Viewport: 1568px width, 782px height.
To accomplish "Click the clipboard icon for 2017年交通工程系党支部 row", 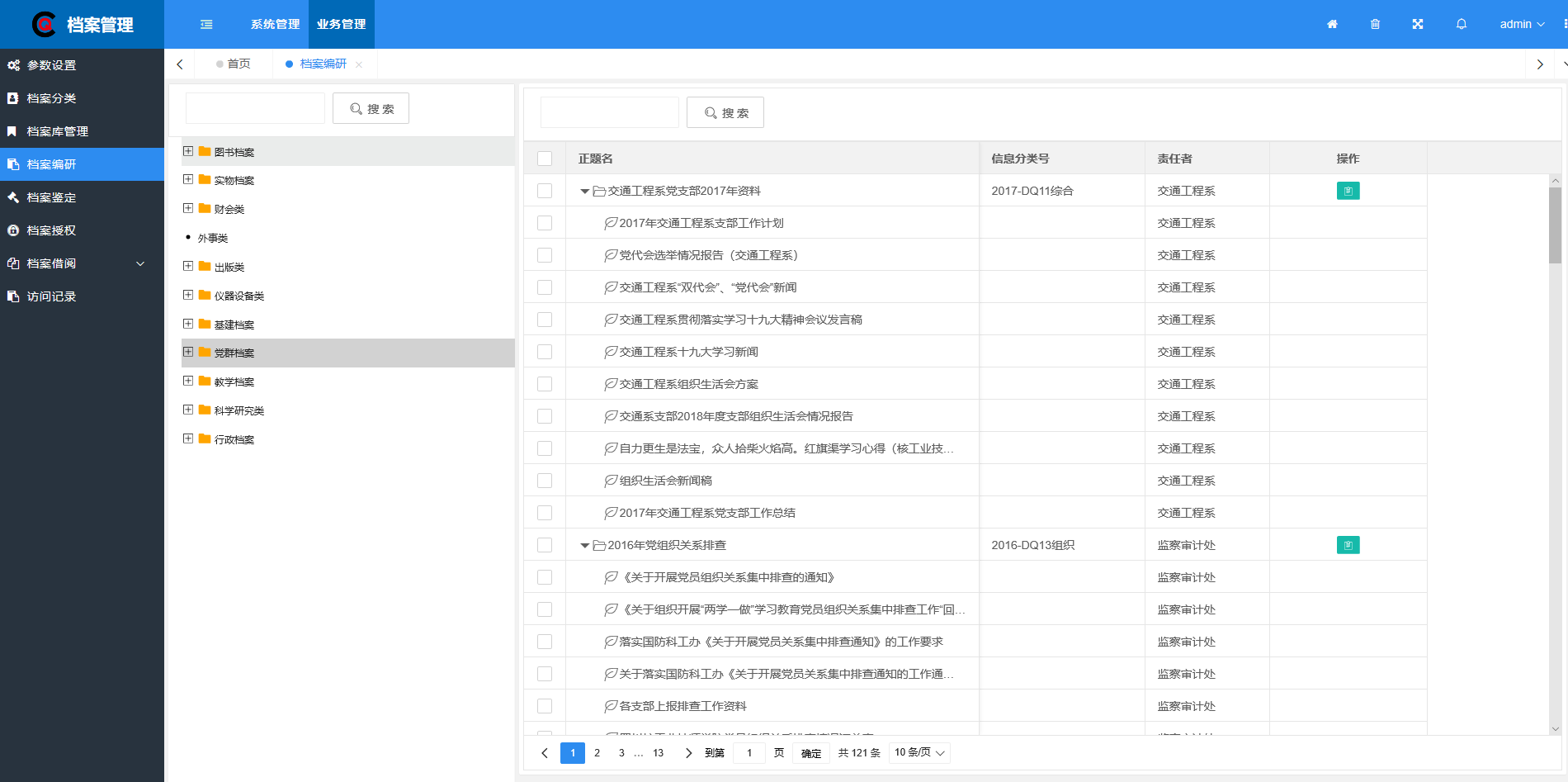I will click(1348, 190).
